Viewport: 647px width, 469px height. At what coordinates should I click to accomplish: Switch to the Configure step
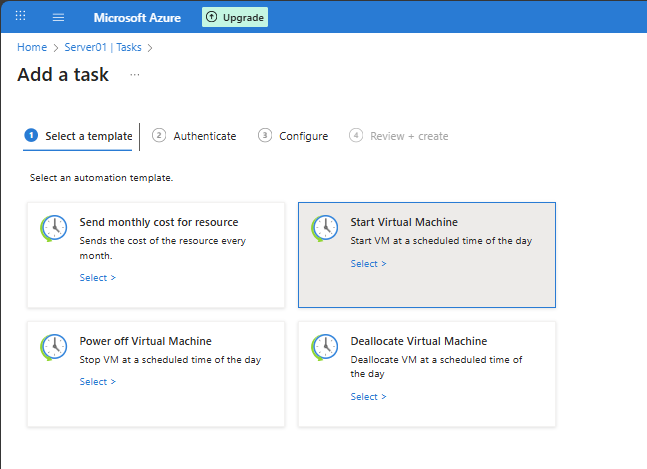point(293,136)
